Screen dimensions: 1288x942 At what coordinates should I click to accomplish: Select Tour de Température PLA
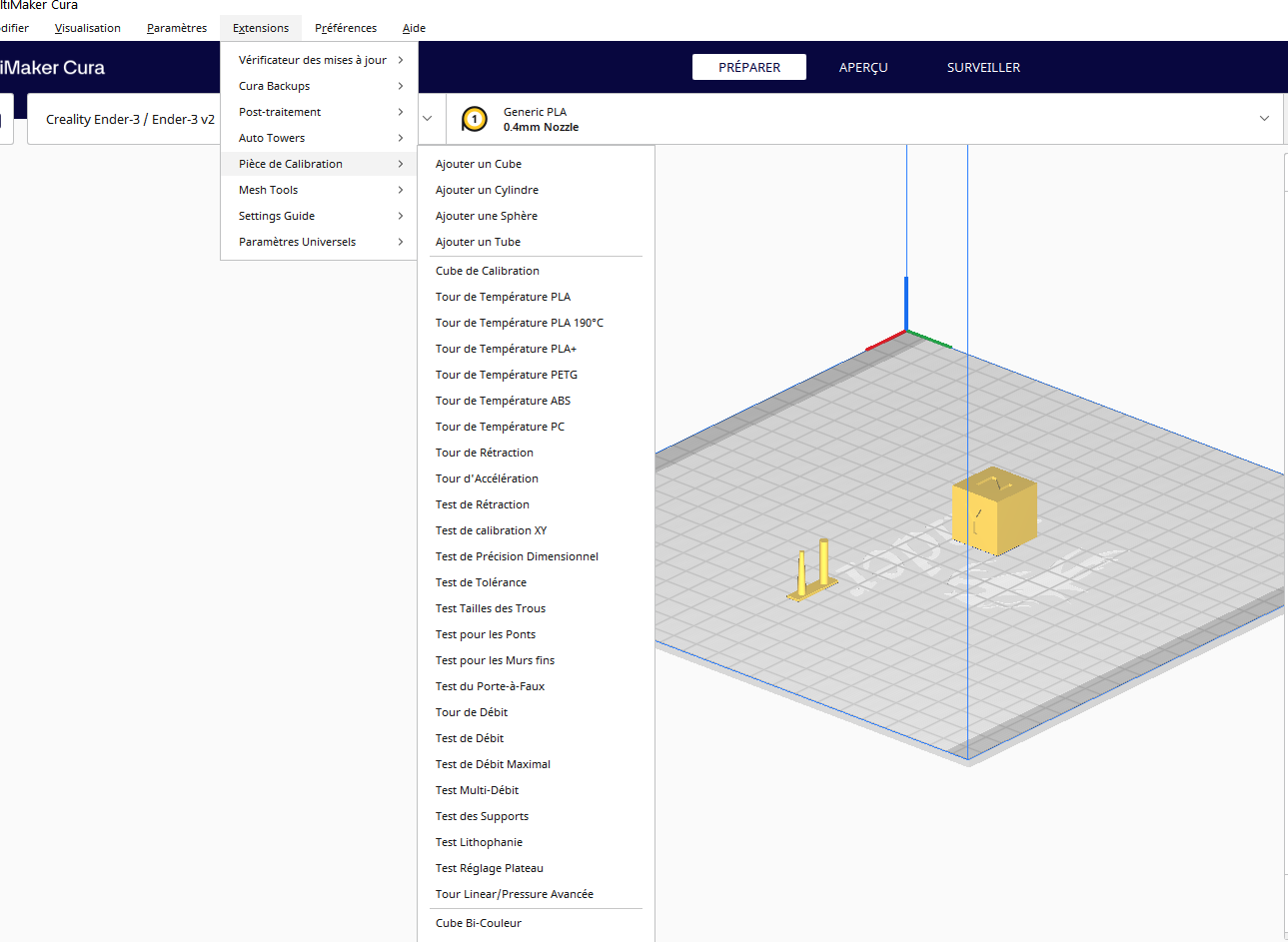536,297
